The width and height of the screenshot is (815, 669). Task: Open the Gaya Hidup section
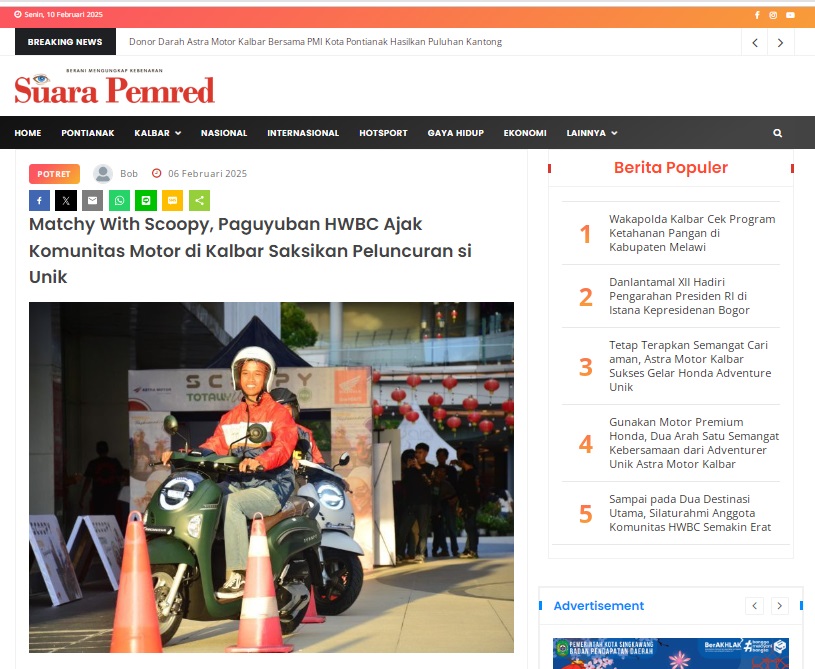[x=455, y=133]
